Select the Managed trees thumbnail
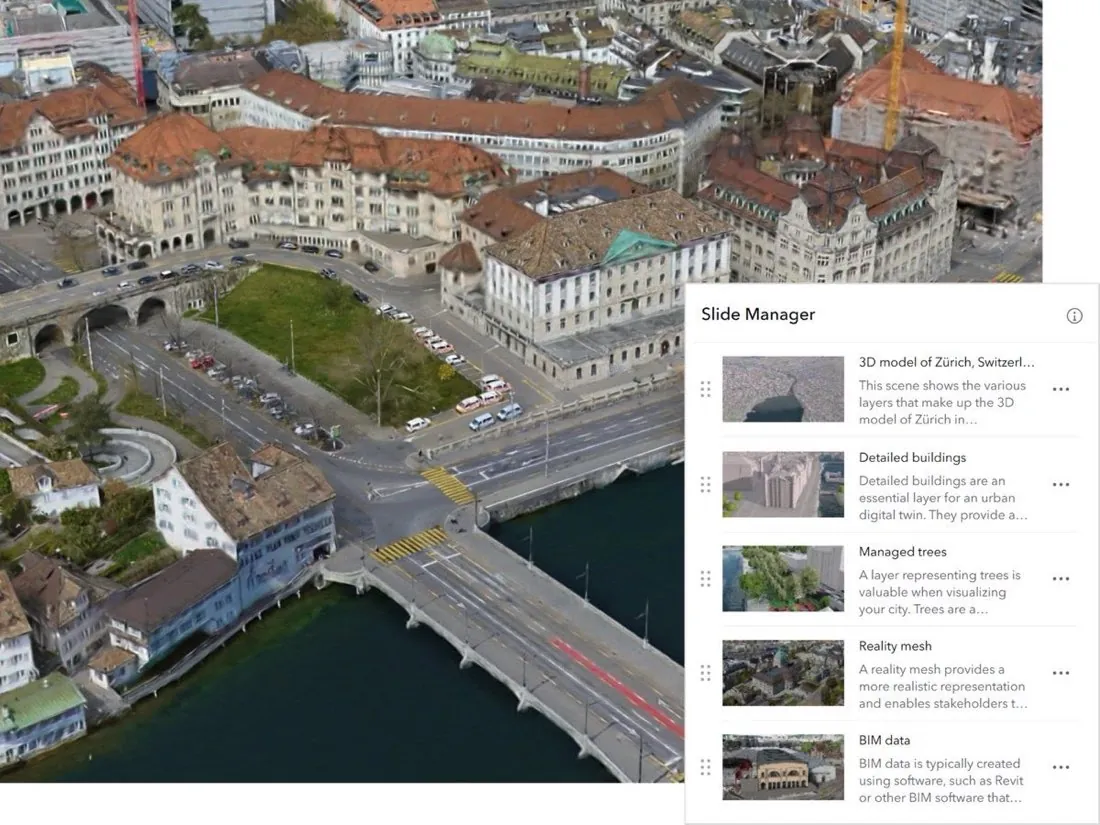 click(x=783, y=579)
